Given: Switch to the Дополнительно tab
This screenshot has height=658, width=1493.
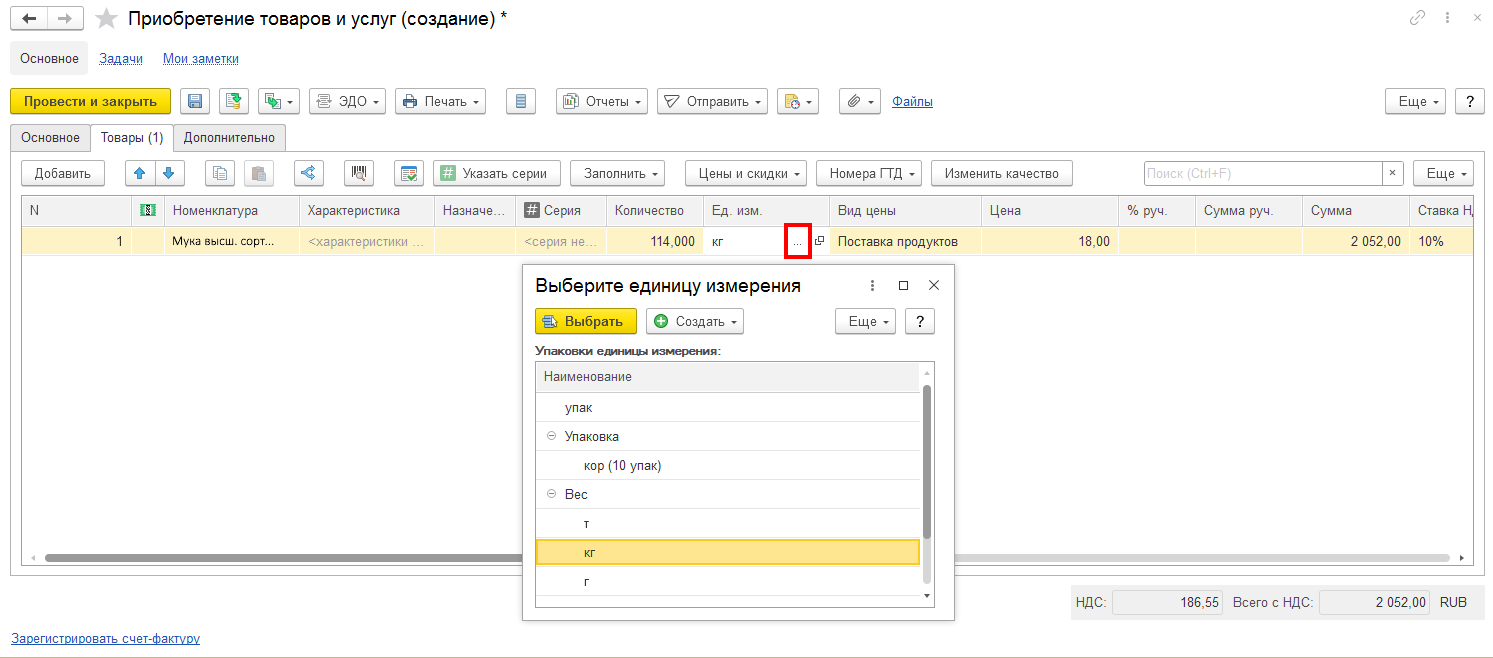Looking at the screenshot, I should pyautogui.click(x=230, y=137).
